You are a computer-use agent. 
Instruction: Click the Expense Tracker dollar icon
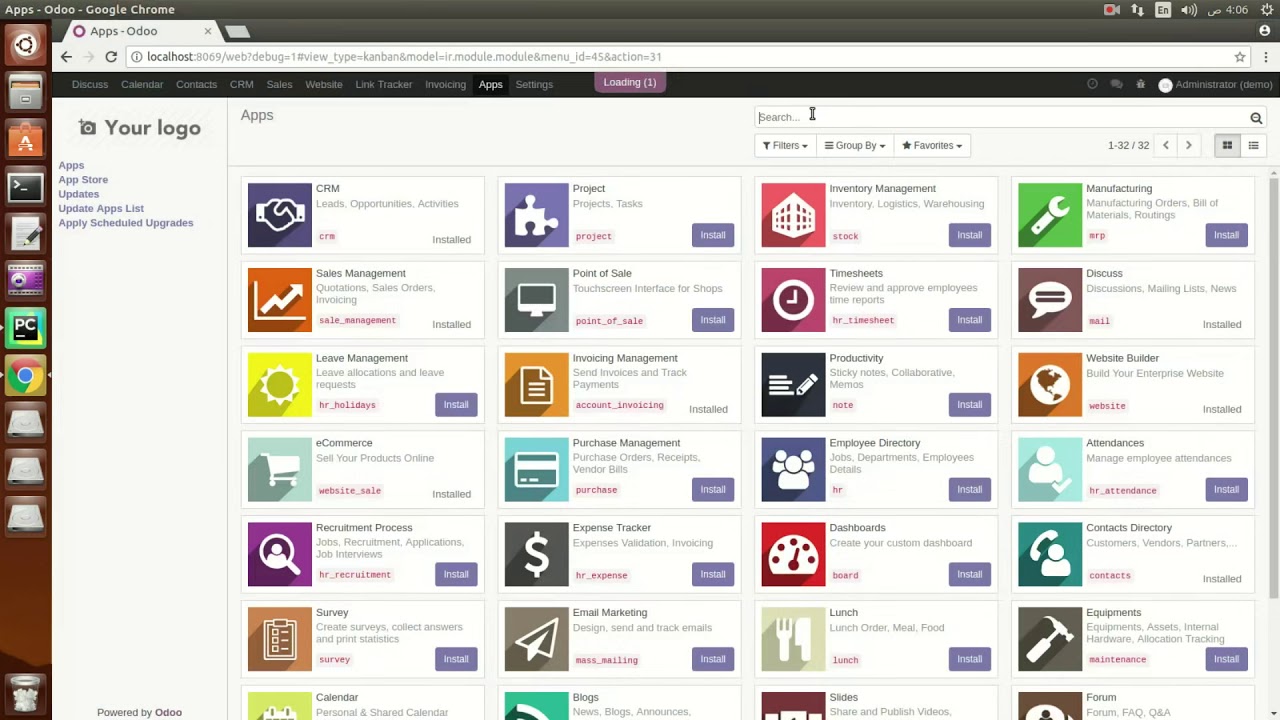[x=536, y=554]
